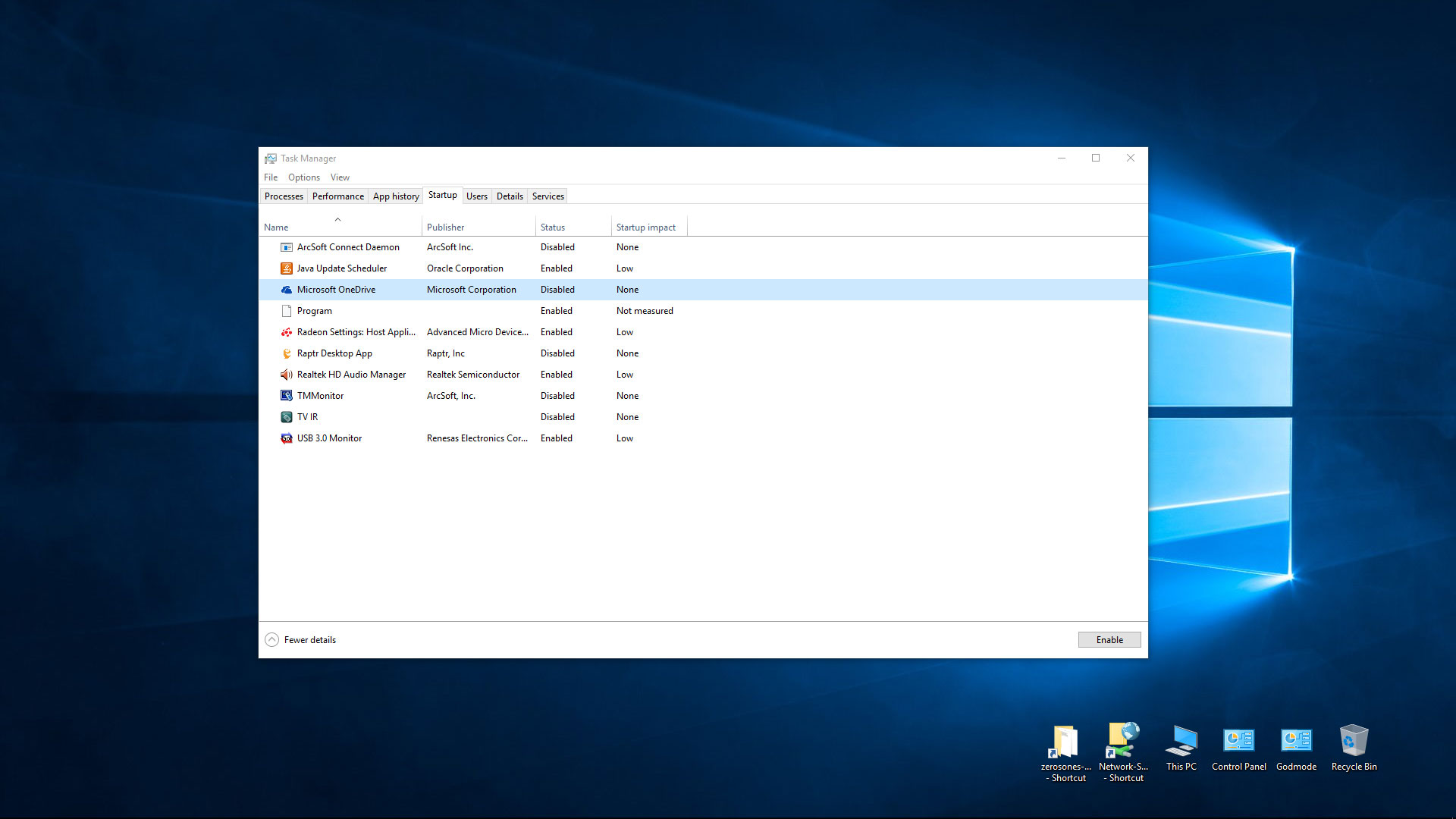The height and width of the screenshot is (819, 1456).
Task: Select the Realtek HD Audio Manager name
Action: click(351, 375)
